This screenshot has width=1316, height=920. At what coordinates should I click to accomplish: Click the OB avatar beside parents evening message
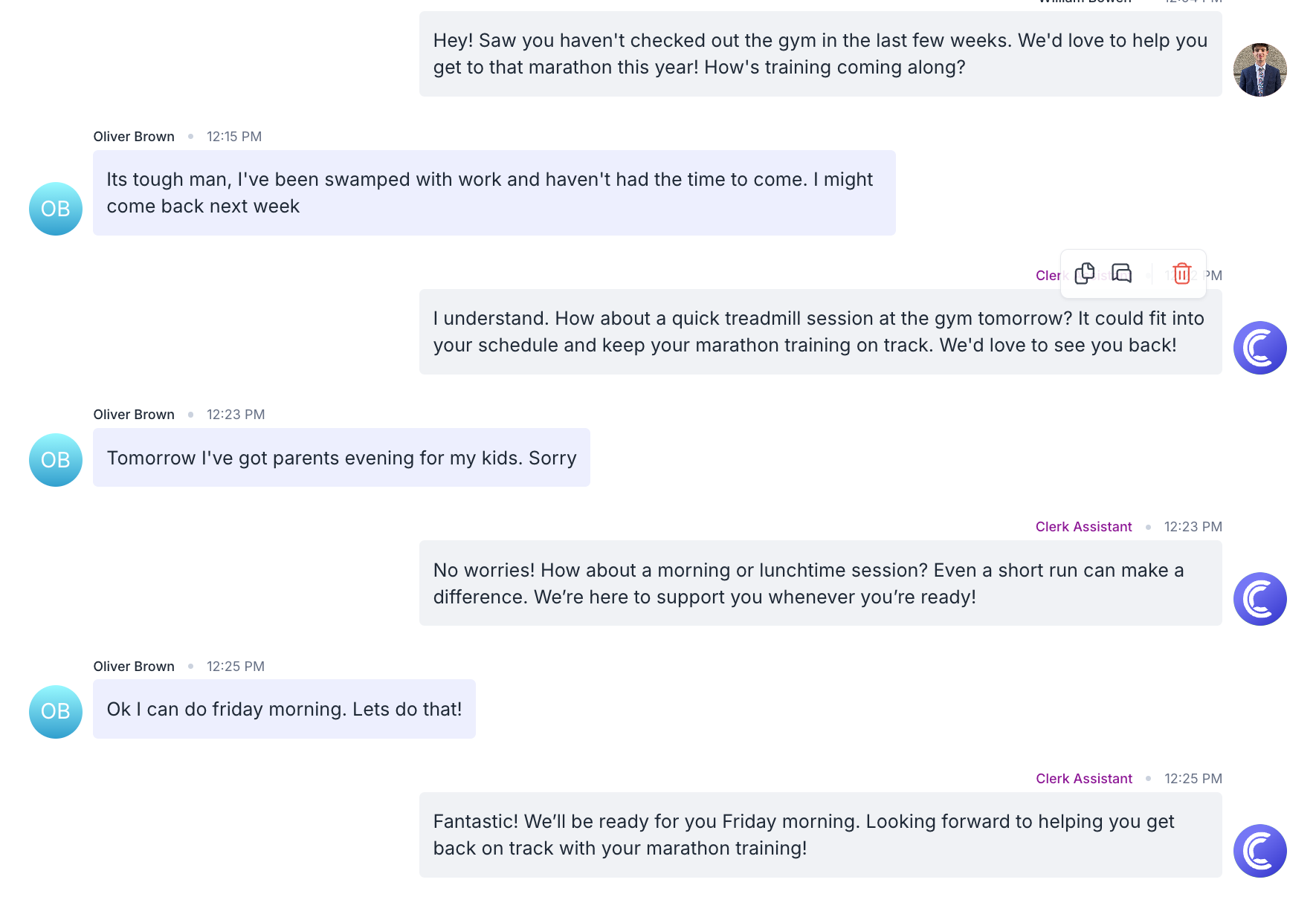click(56, 460)
